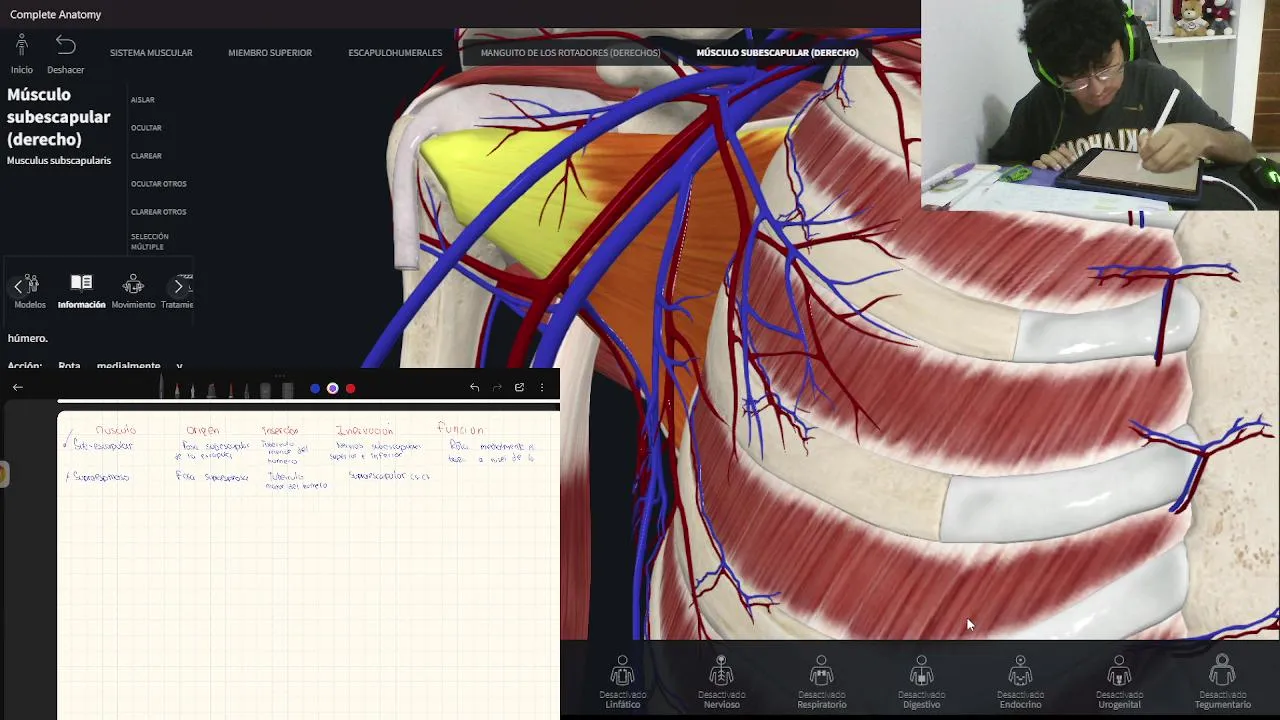
Task: Open the Información book icon
Action: pos(81,284)
